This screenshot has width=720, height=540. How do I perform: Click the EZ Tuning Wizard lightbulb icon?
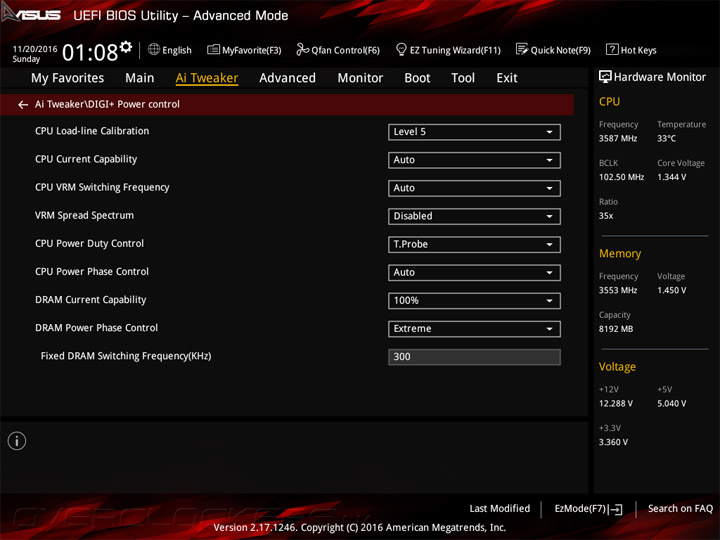click(401, 49)
